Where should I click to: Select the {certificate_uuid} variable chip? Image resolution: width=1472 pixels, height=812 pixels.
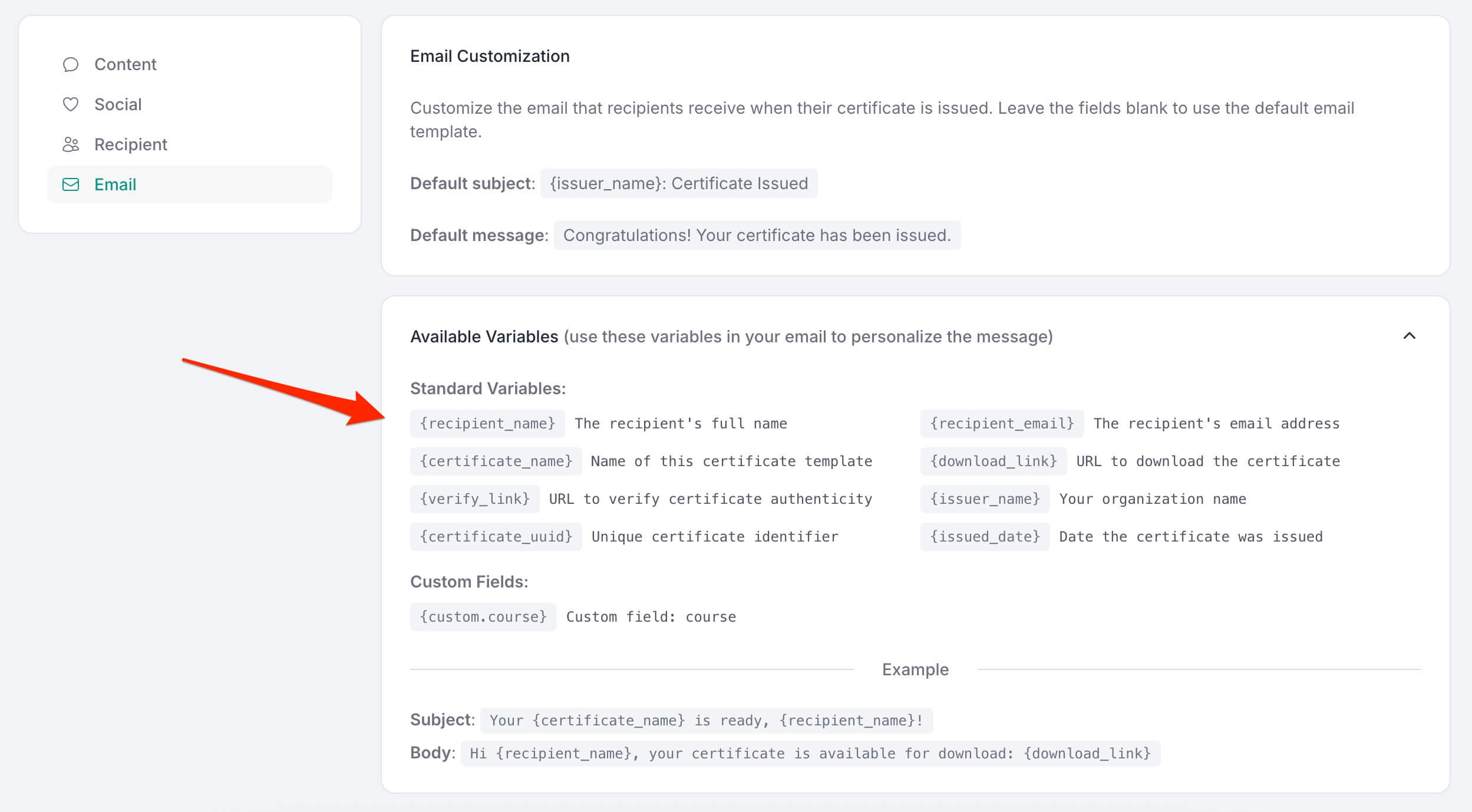click(x=496, y=536)
